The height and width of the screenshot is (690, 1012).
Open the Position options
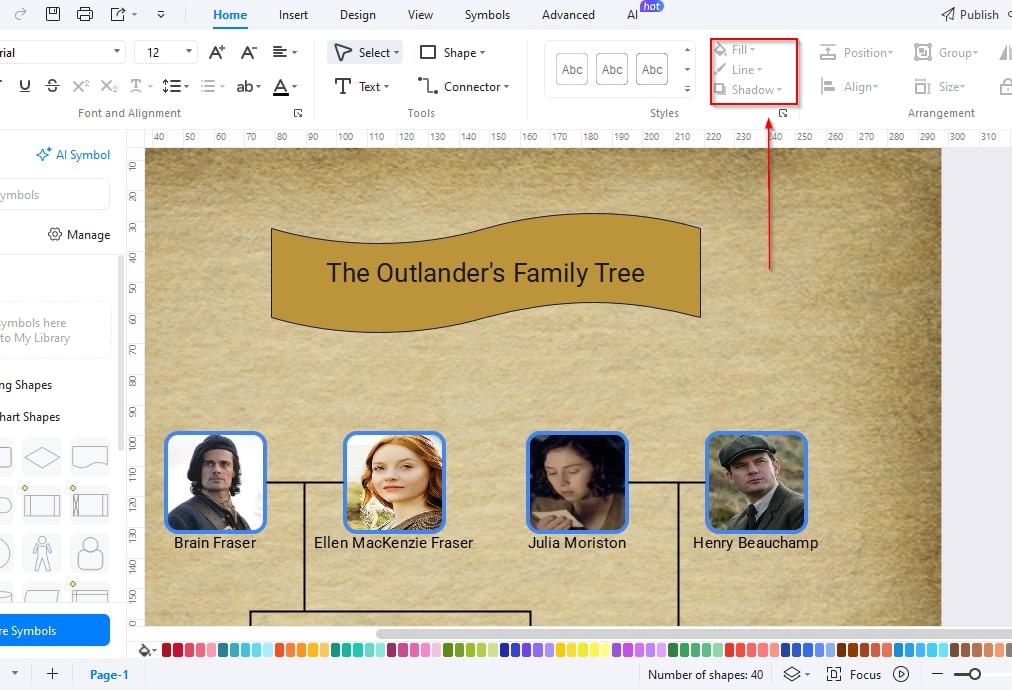pyautogui.click(x=856, y=52)
